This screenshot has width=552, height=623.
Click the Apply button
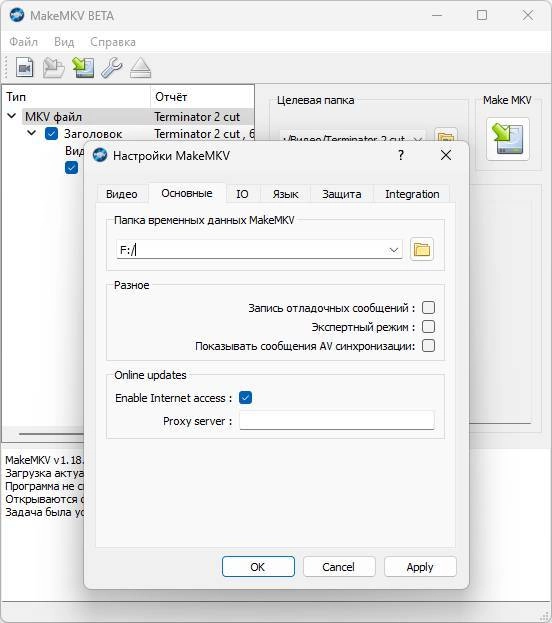click(420, 567)
